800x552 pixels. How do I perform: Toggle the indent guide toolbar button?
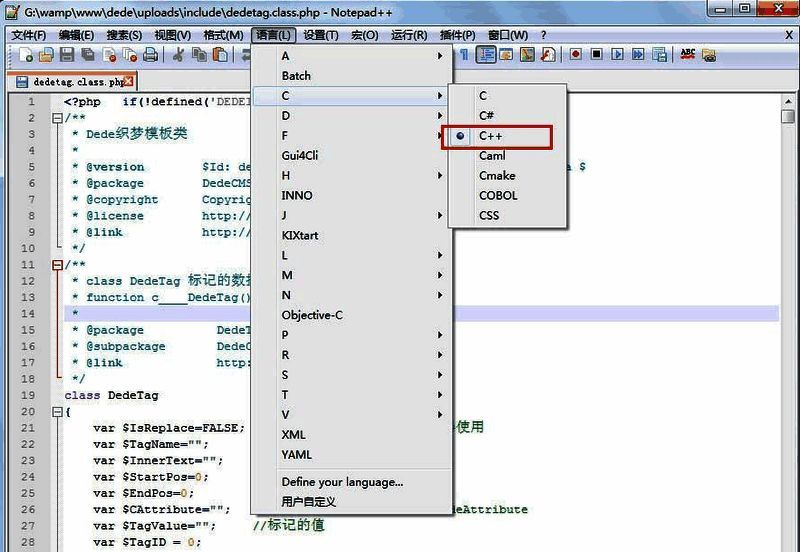pyautogui.click(x=486, y=55)
